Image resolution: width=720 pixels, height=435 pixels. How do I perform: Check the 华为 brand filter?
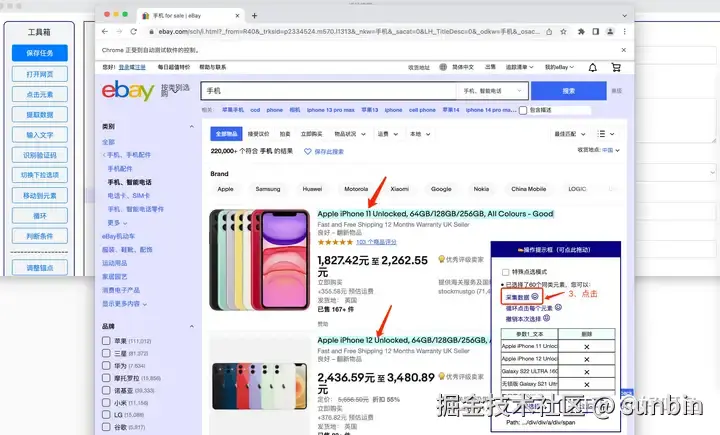pos(106,366)
